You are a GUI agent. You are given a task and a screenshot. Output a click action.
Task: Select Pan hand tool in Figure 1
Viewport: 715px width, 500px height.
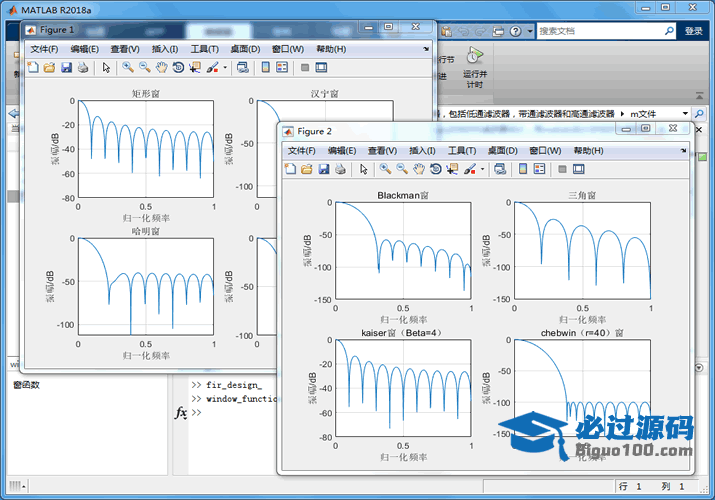(161, 67)
